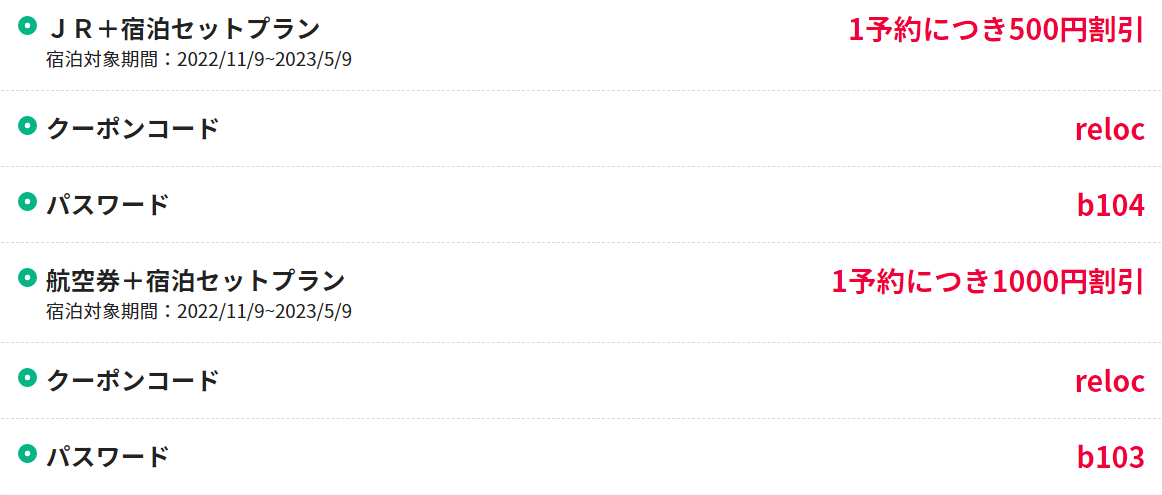Viewport: 1162px width, 495px height.
Task: Click the green bullet beside the first クーポンコード
Action: click(x=27, y=127)
